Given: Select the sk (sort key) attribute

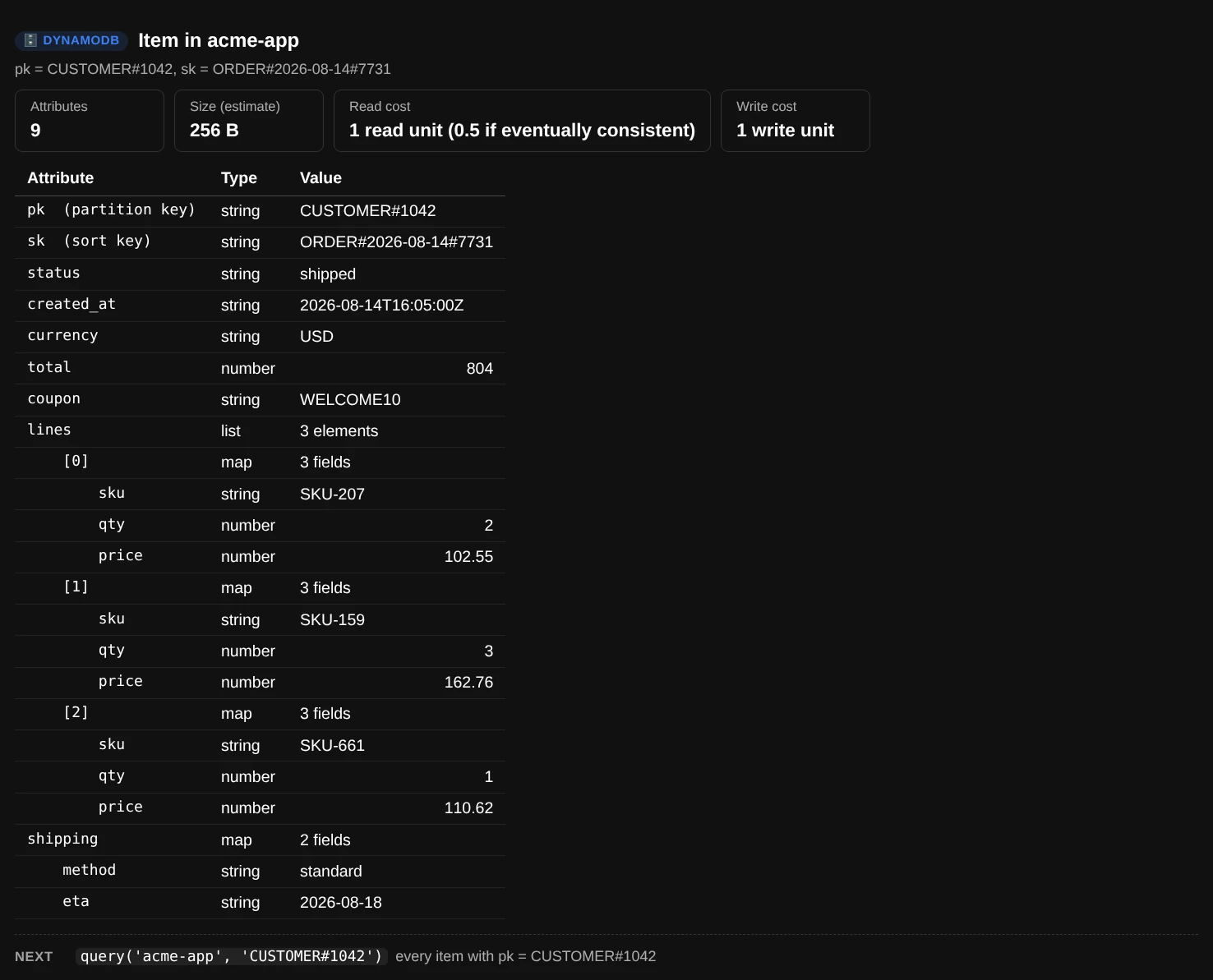Looking at the screenshot, I should 89,242.
